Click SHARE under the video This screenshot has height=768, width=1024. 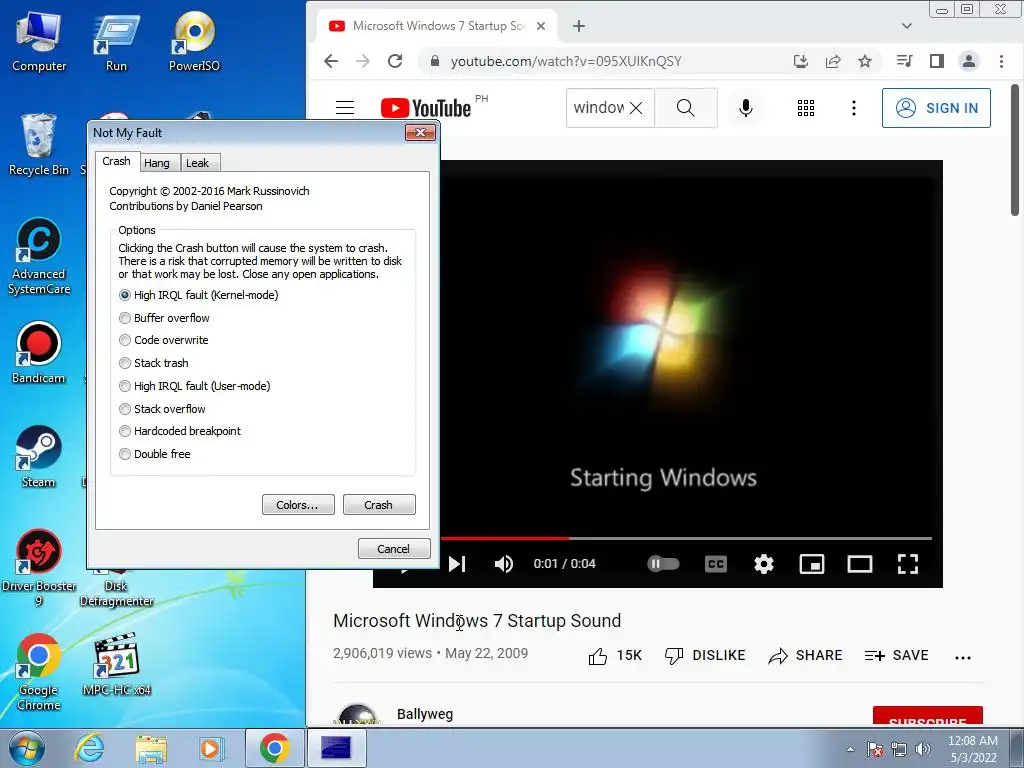tap(805, 656)
